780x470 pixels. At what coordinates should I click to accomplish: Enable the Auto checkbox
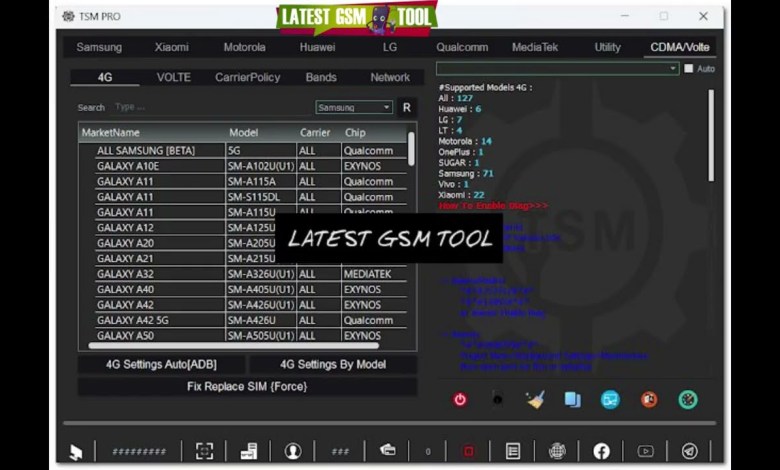point(689,69)
